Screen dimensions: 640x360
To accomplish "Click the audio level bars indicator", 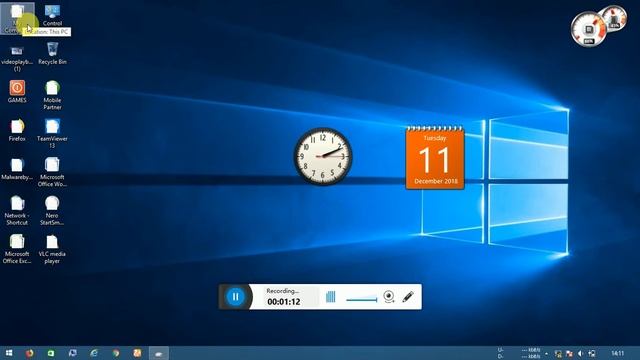I will point(331,297).
